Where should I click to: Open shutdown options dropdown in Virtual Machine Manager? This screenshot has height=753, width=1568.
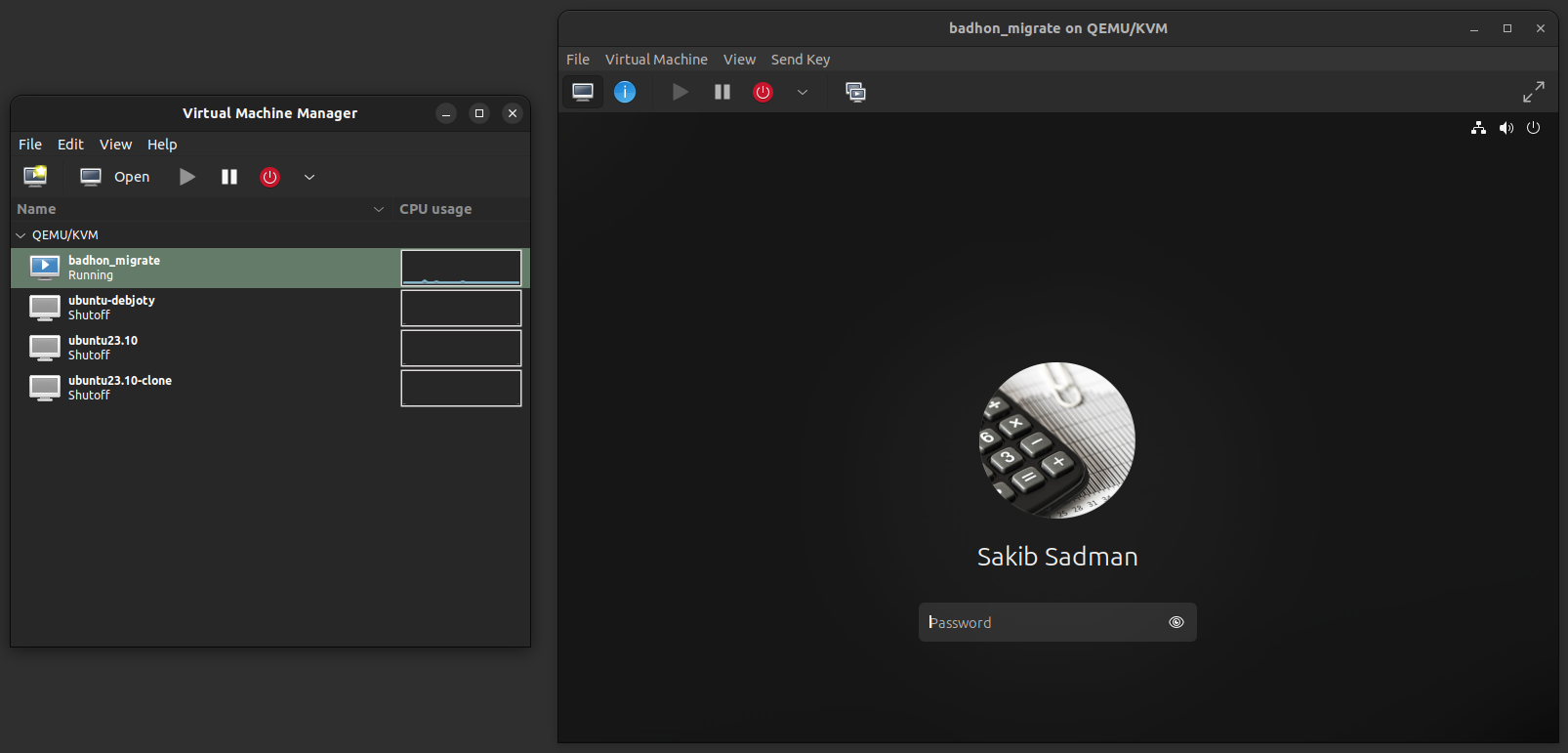coord(309,177)
